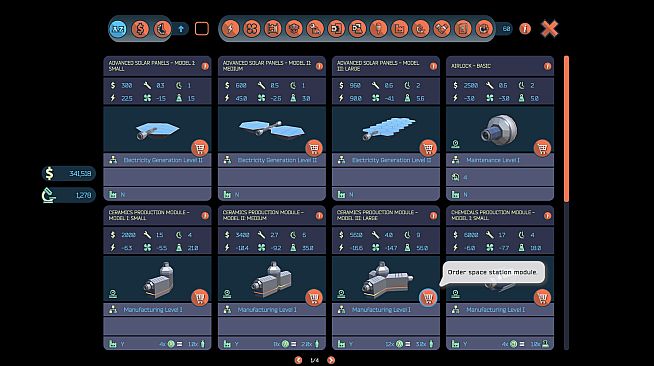Sort modules by price using dollar icon
654x366 pixels.
point(140,29)
